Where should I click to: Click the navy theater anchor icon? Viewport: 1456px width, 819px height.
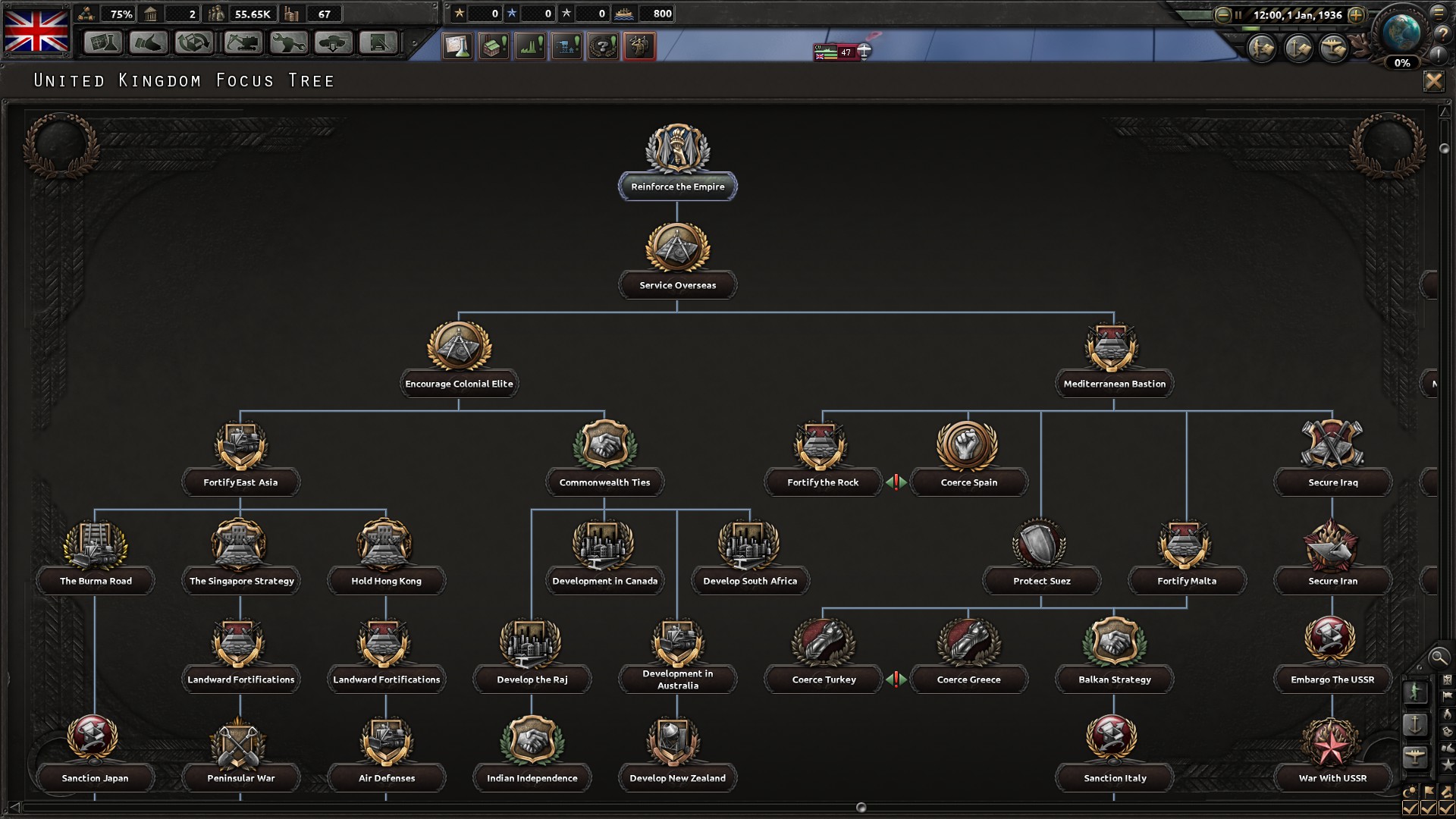(1415, 724)
